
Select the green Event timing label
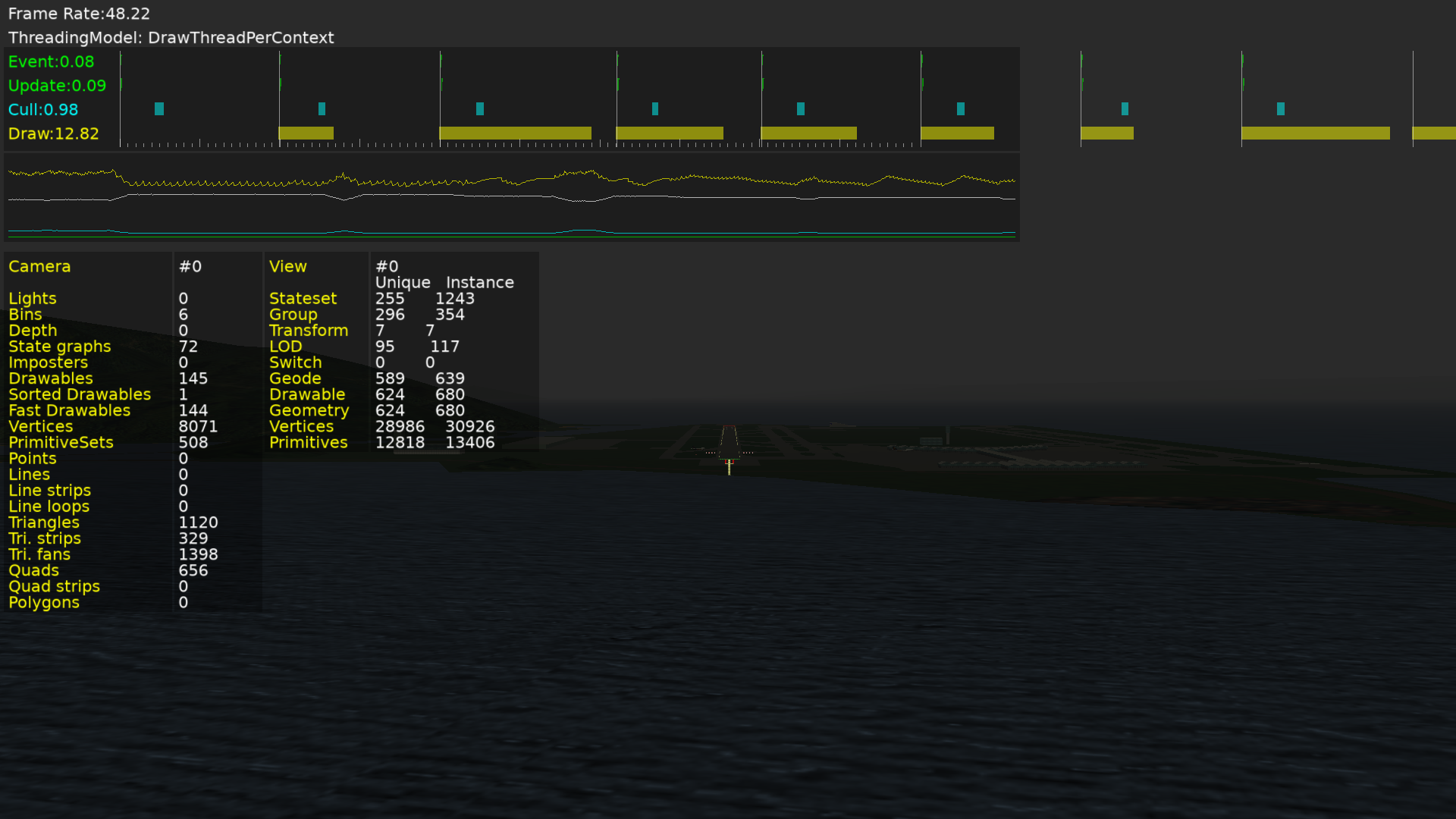[51, 62]
